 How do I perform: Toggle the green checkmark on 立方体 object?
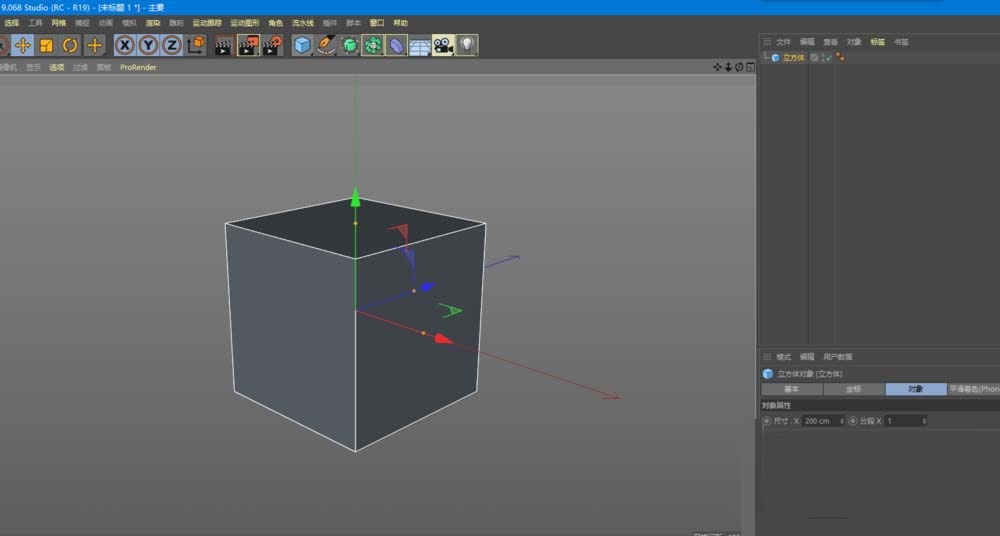(x=828, y=58)
